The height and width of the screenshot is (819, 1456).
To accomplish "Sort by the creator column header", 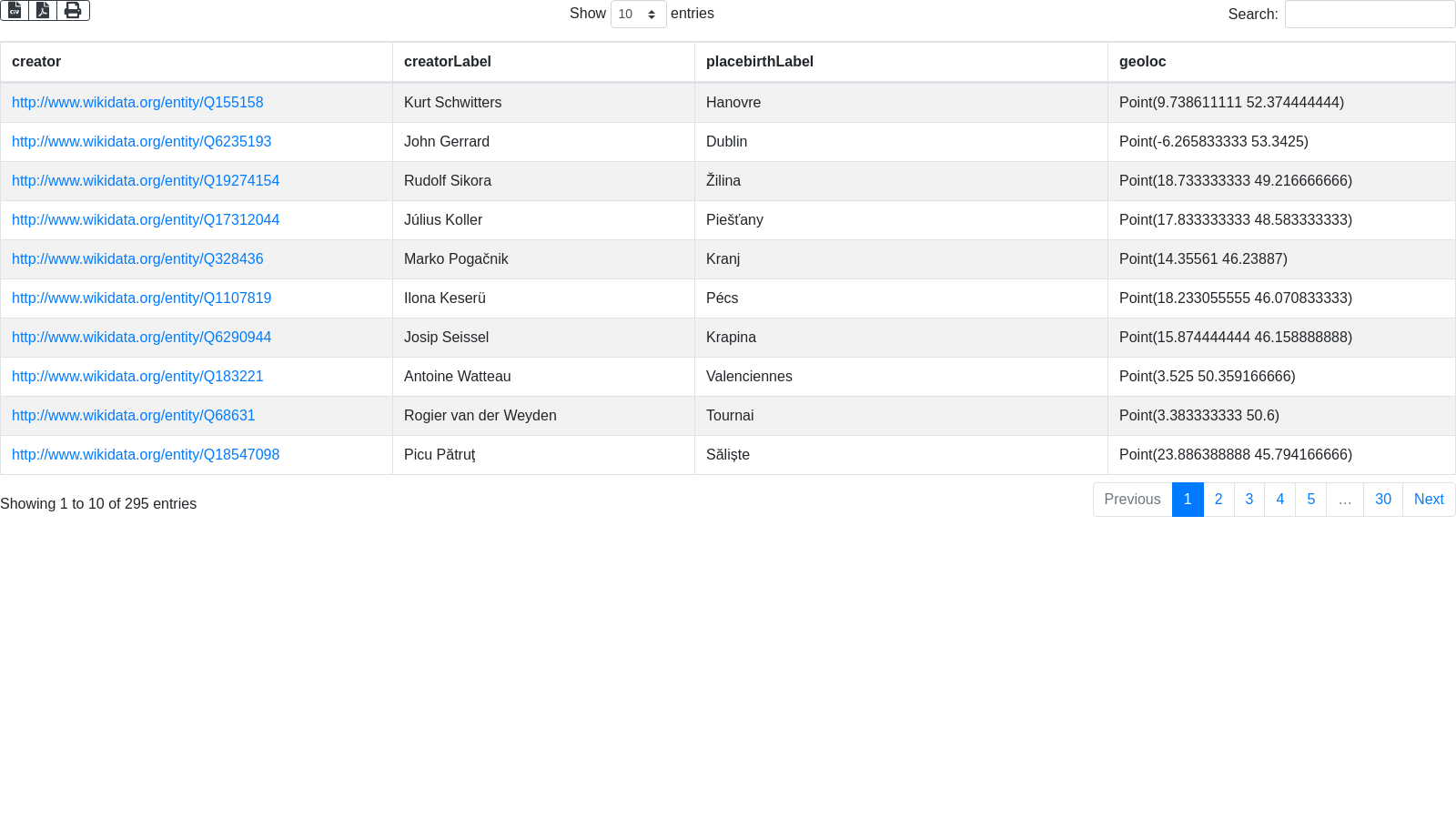I will click(x=36, y=62).
